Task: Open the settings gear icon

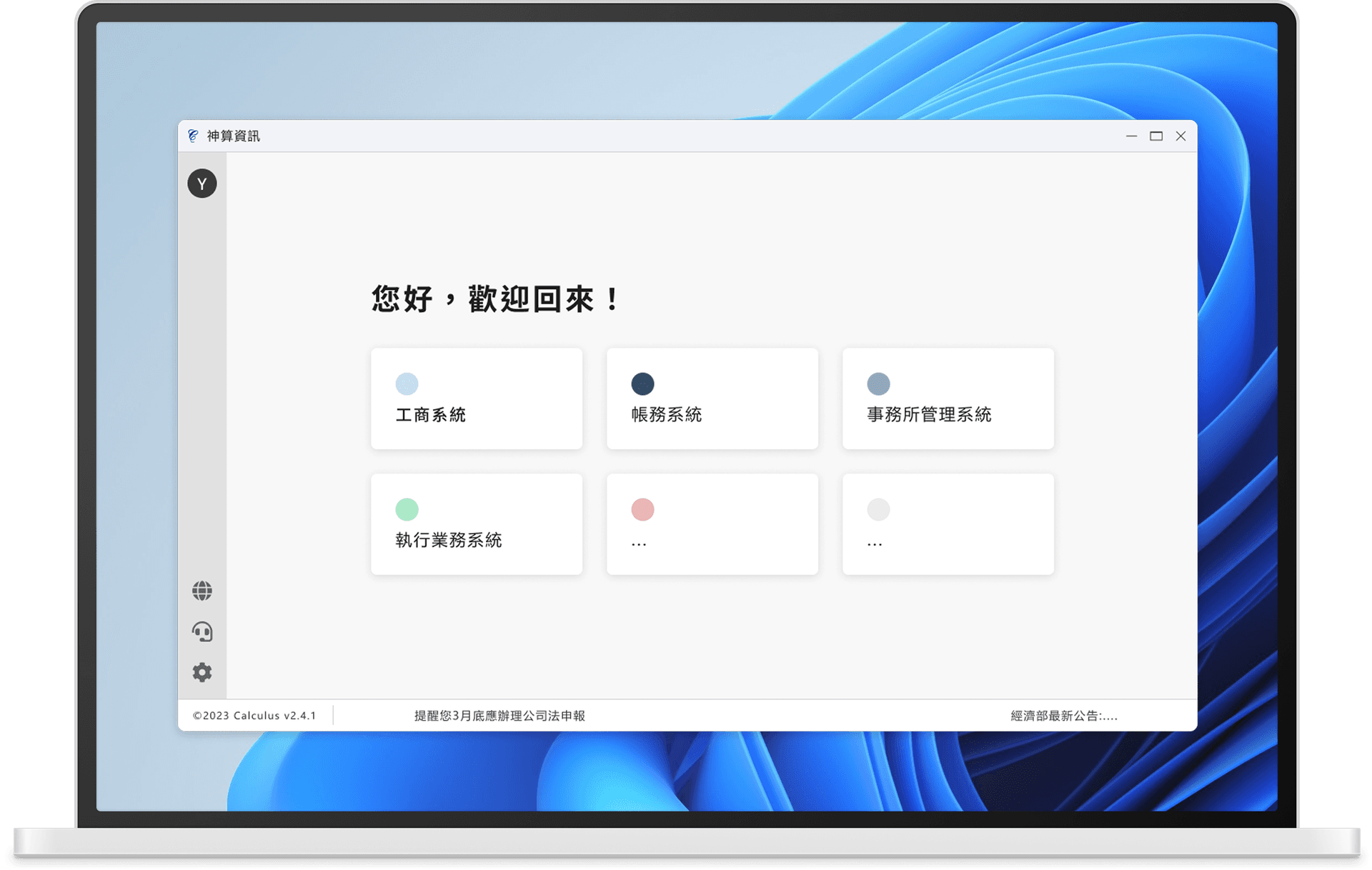Action: point(202,672)
